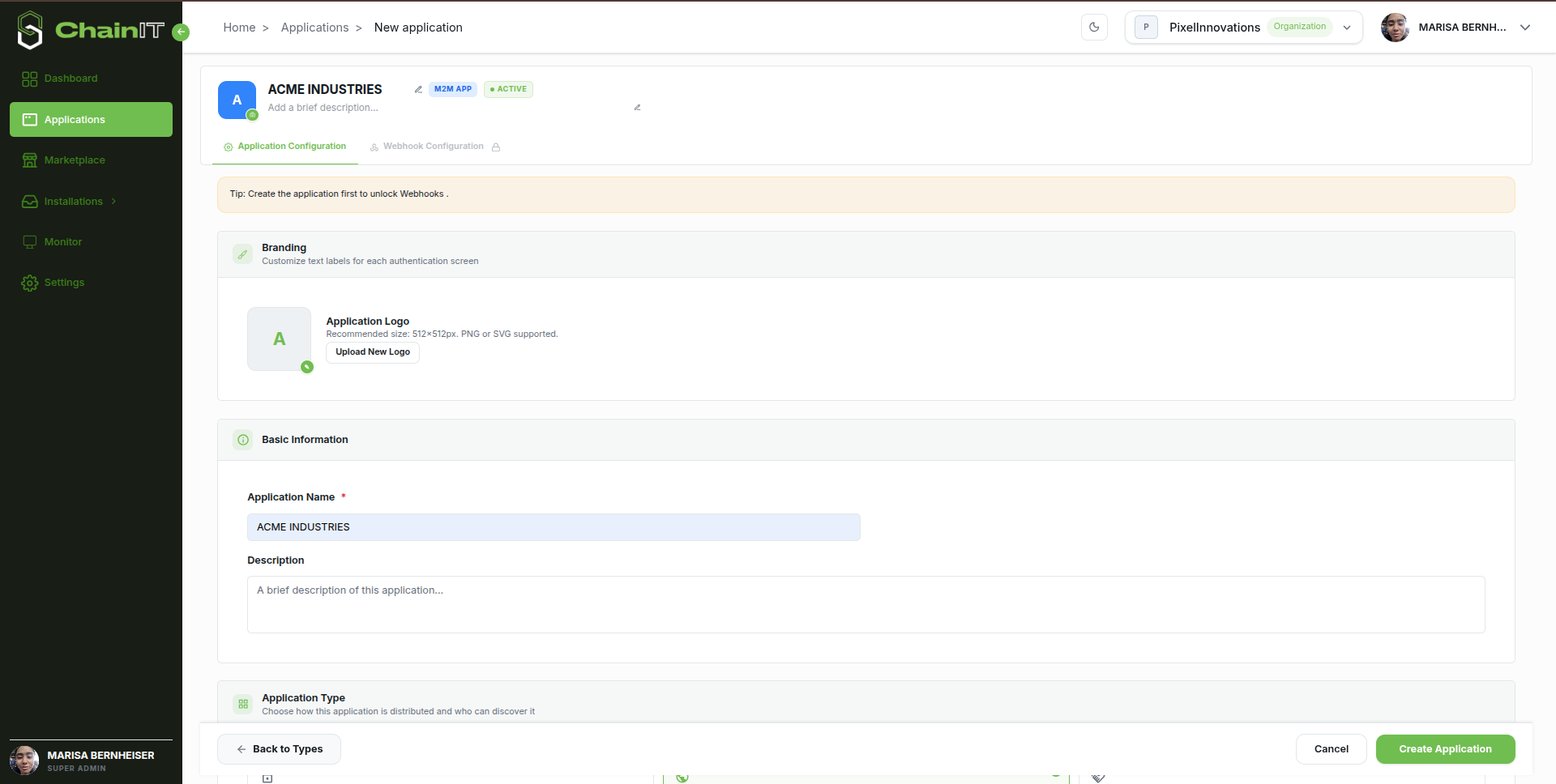The height and width of the screenshot is (784, 1556).
Task: Click the ChainIT logo
Action: coord(91,30)
